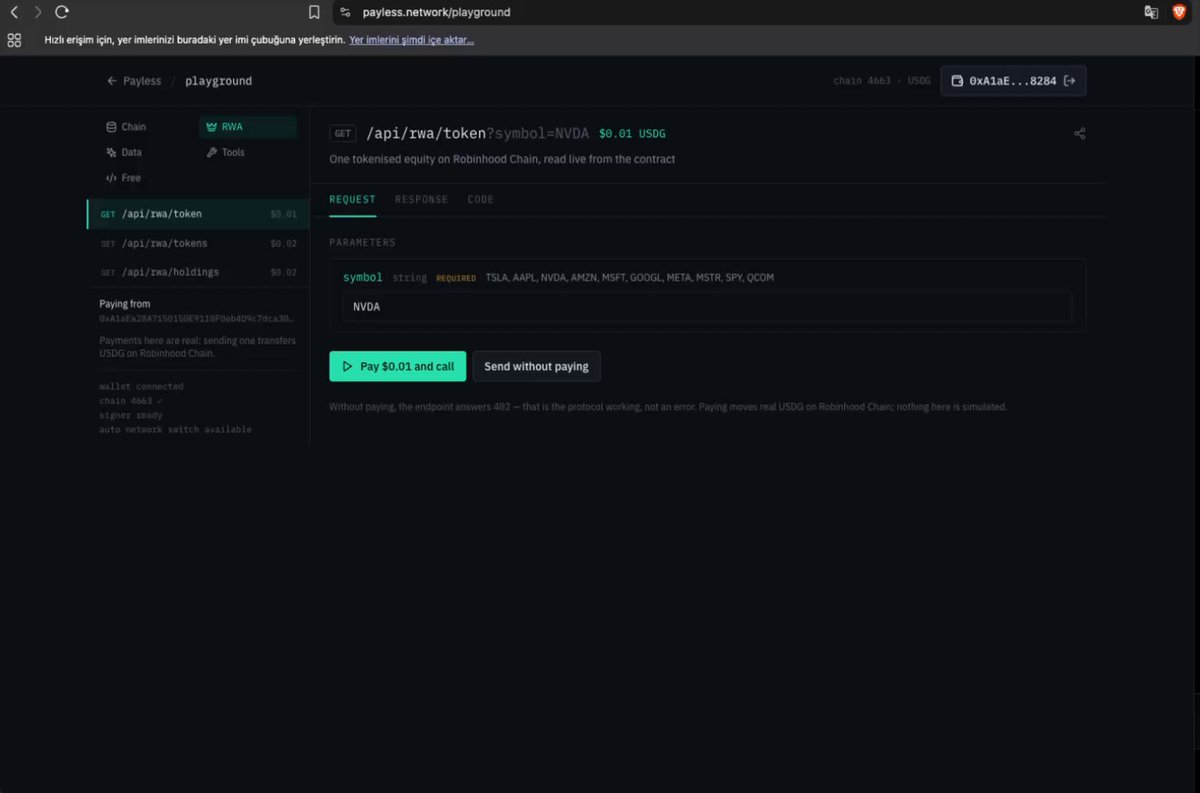Select the Data category
1200x793 pixels.
[x=124, y=152]
